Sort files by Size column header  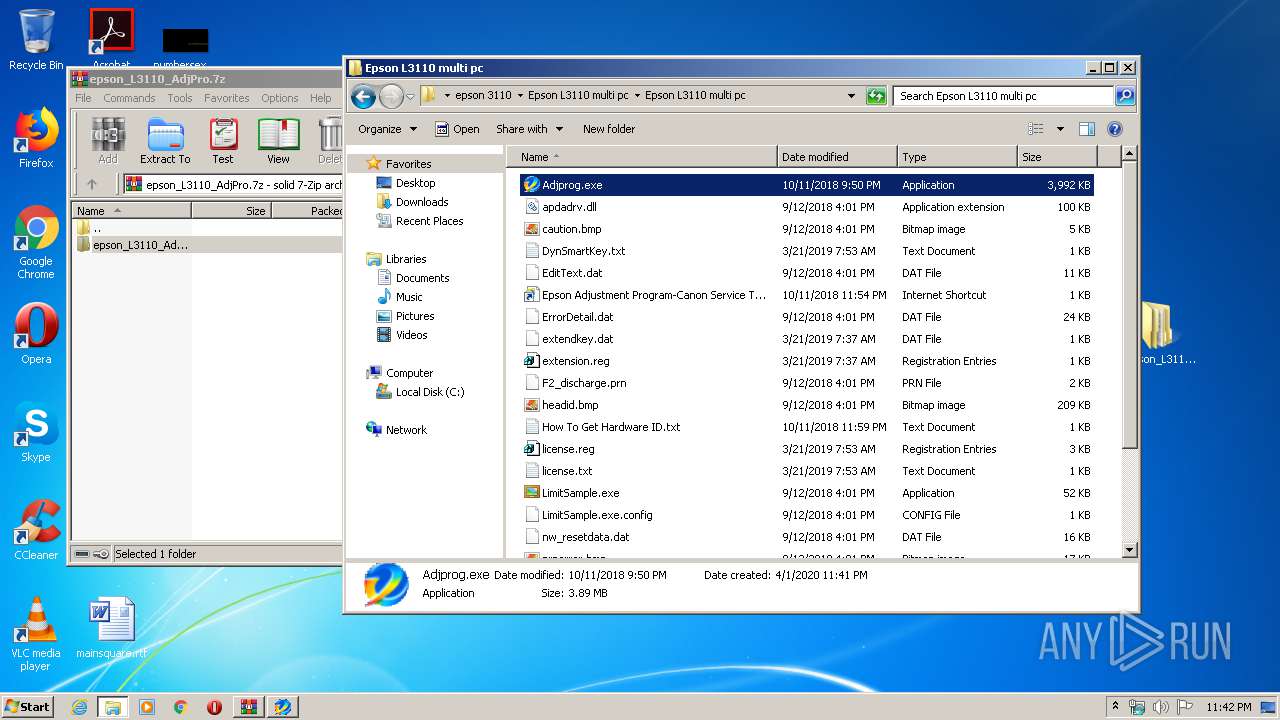click(x=1057, y=157)
